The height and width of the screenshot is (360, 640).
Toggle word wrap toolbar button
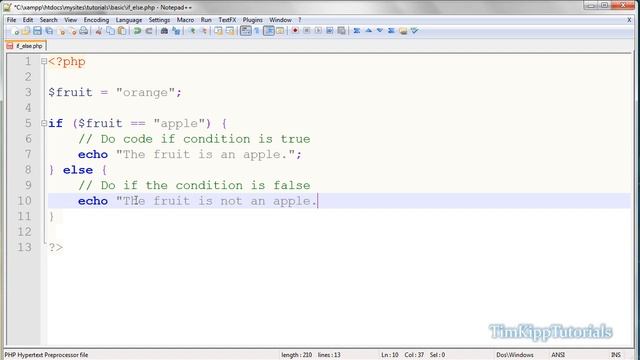(245, 31)
